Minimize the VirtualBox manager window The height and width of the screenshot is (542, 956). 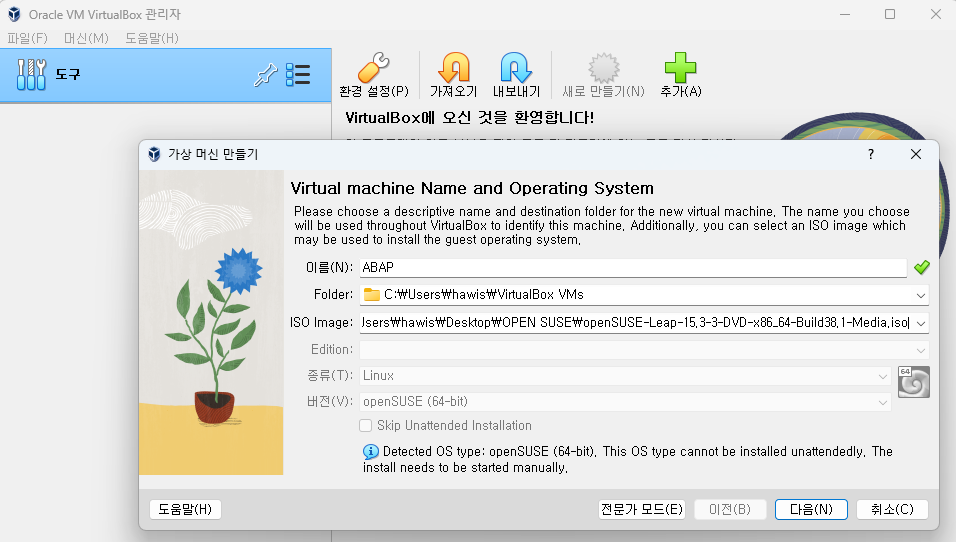(x=845, y=14)
